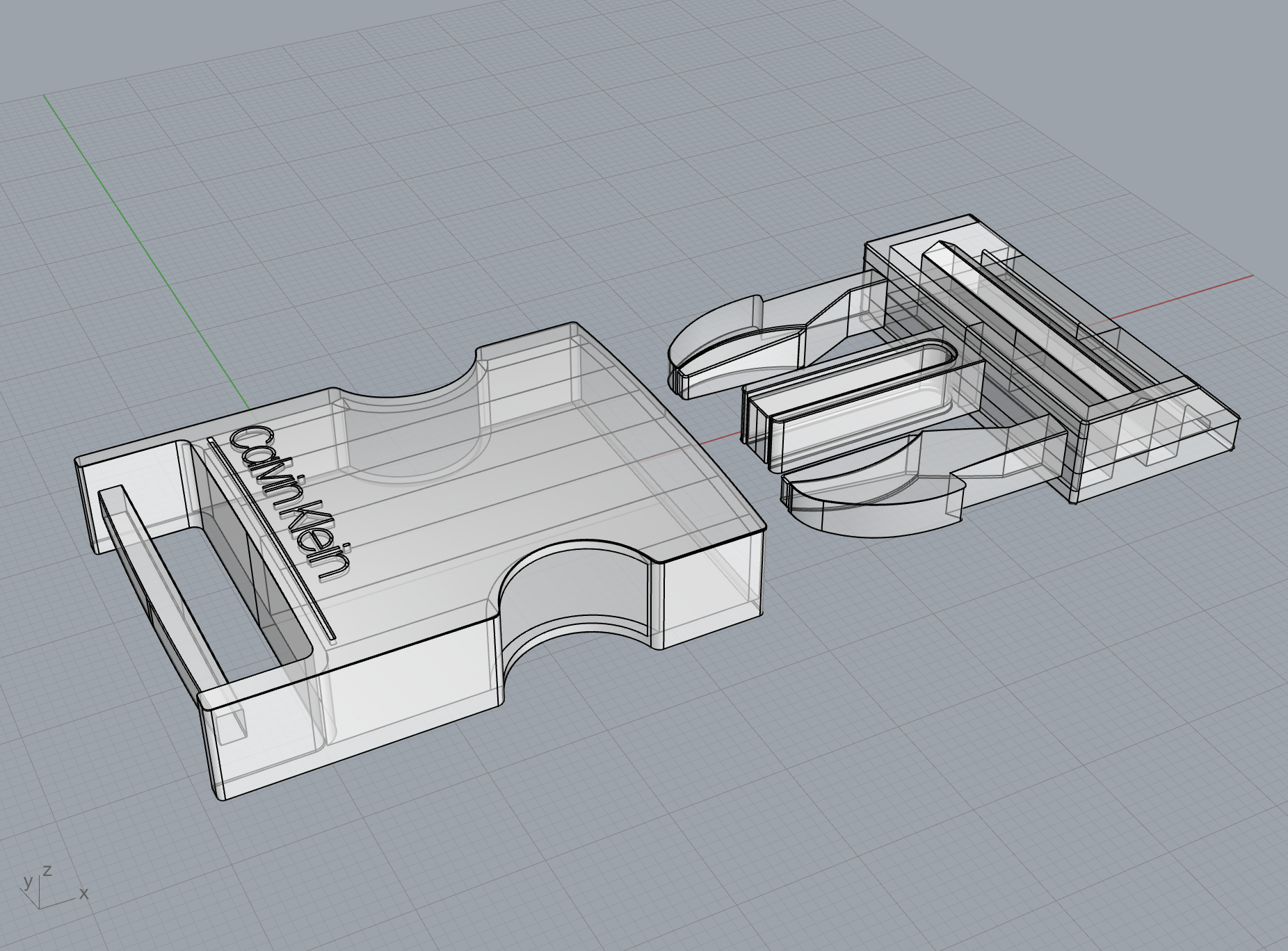Select the groove line beside the Calvin Klein text
This screenshot has height=951, width=1288.
coord(271,538)
